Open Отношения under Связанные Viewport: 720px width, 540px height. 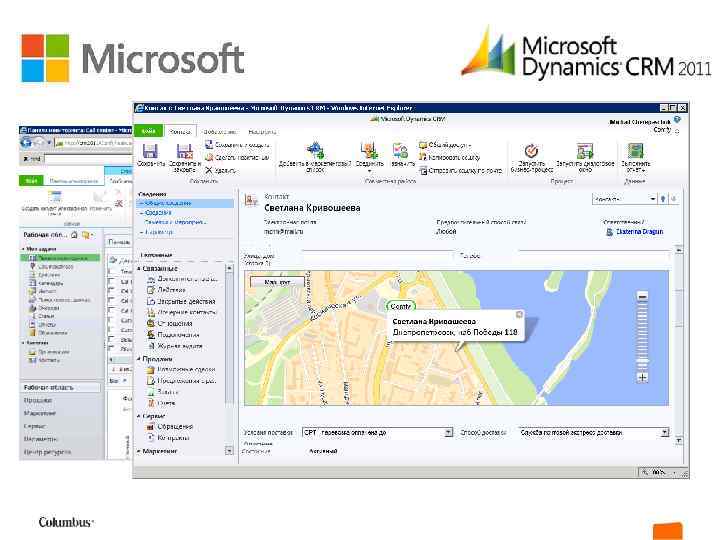(x=169, y=323)
